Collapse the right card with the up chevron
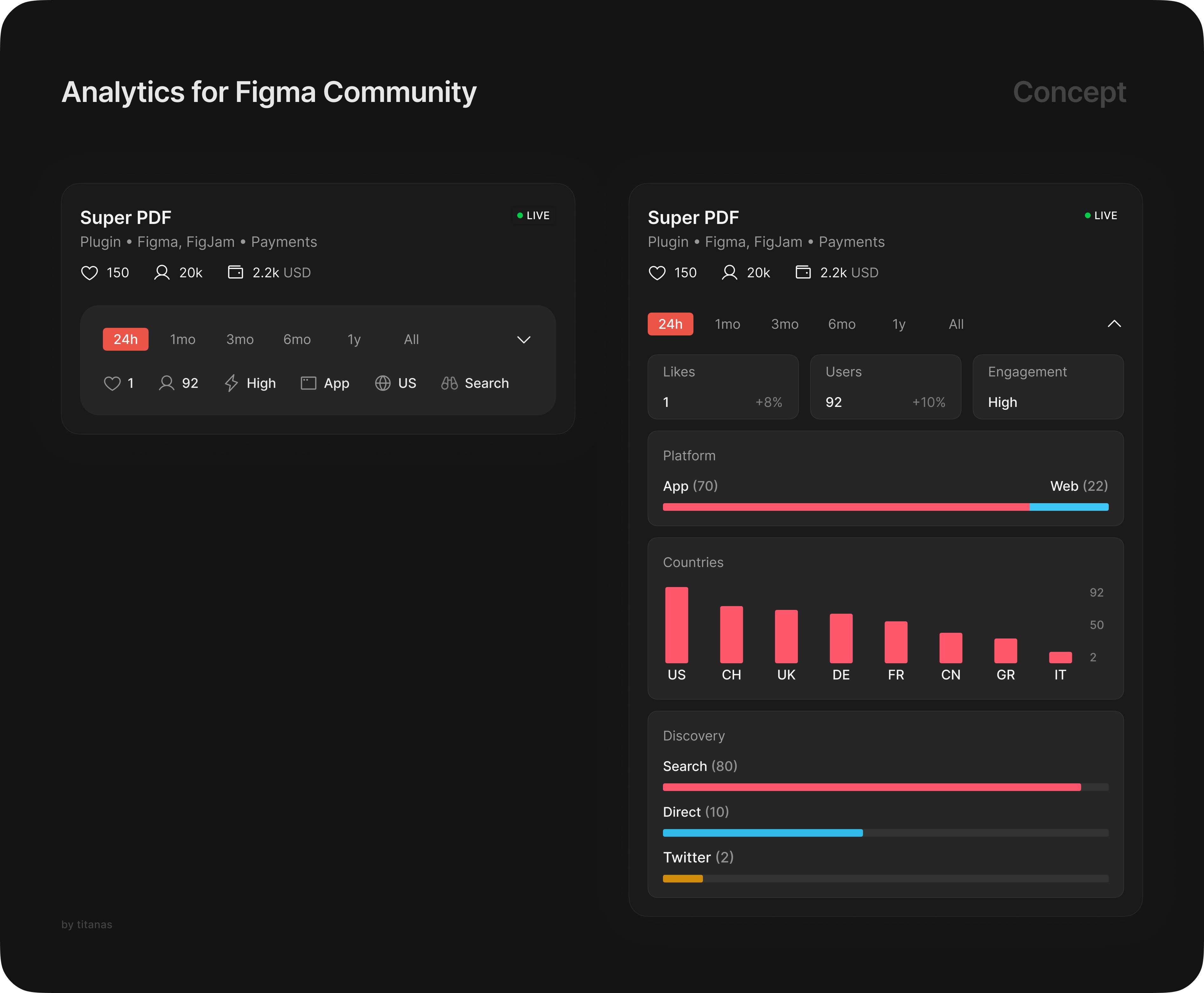Image resolution: width=1204 pixels, height=993 pixels. (x=1114, y=324)
